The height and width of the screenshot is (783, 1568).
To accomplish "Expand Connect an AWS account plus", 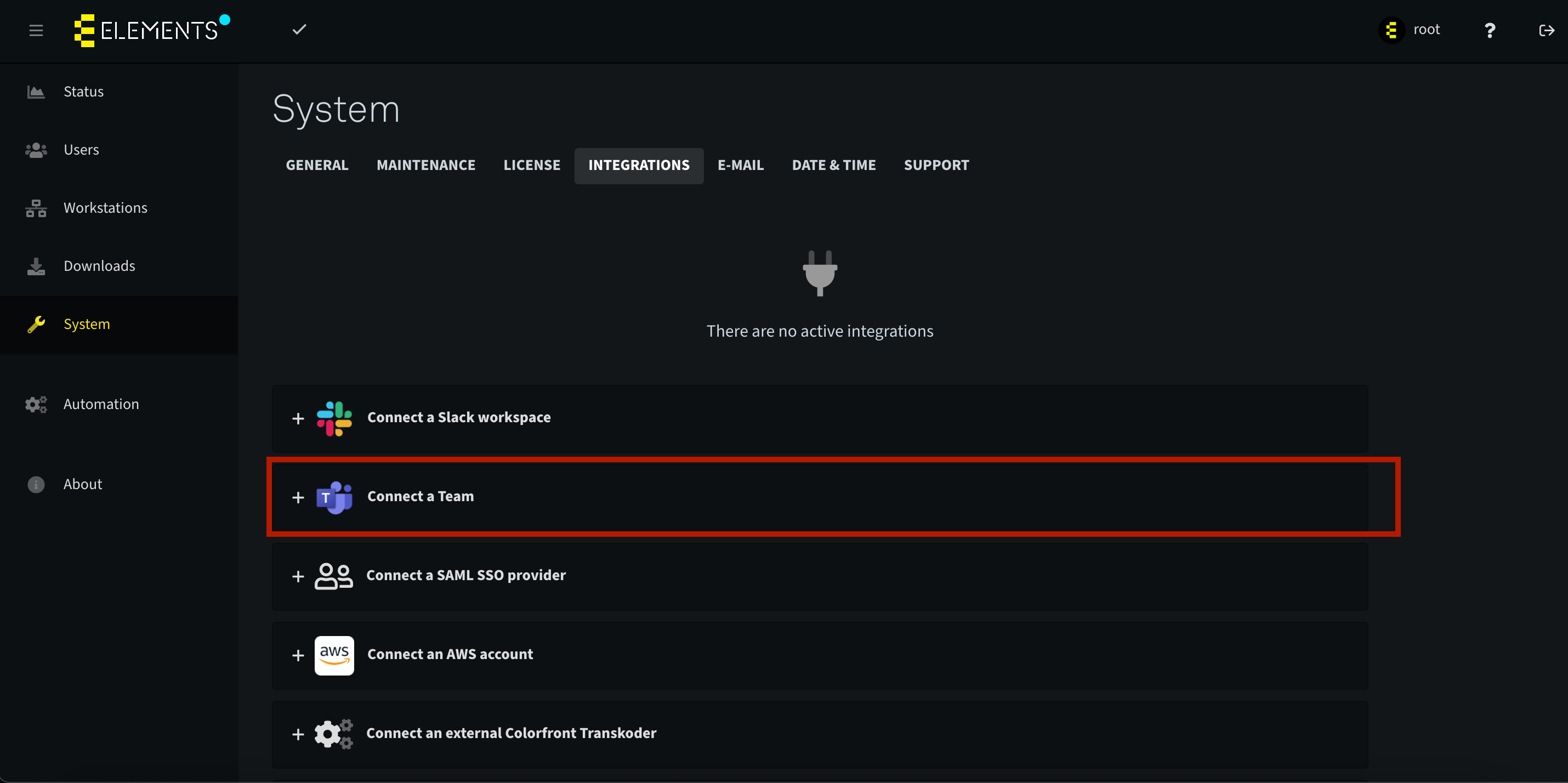I will pos(298,655).
